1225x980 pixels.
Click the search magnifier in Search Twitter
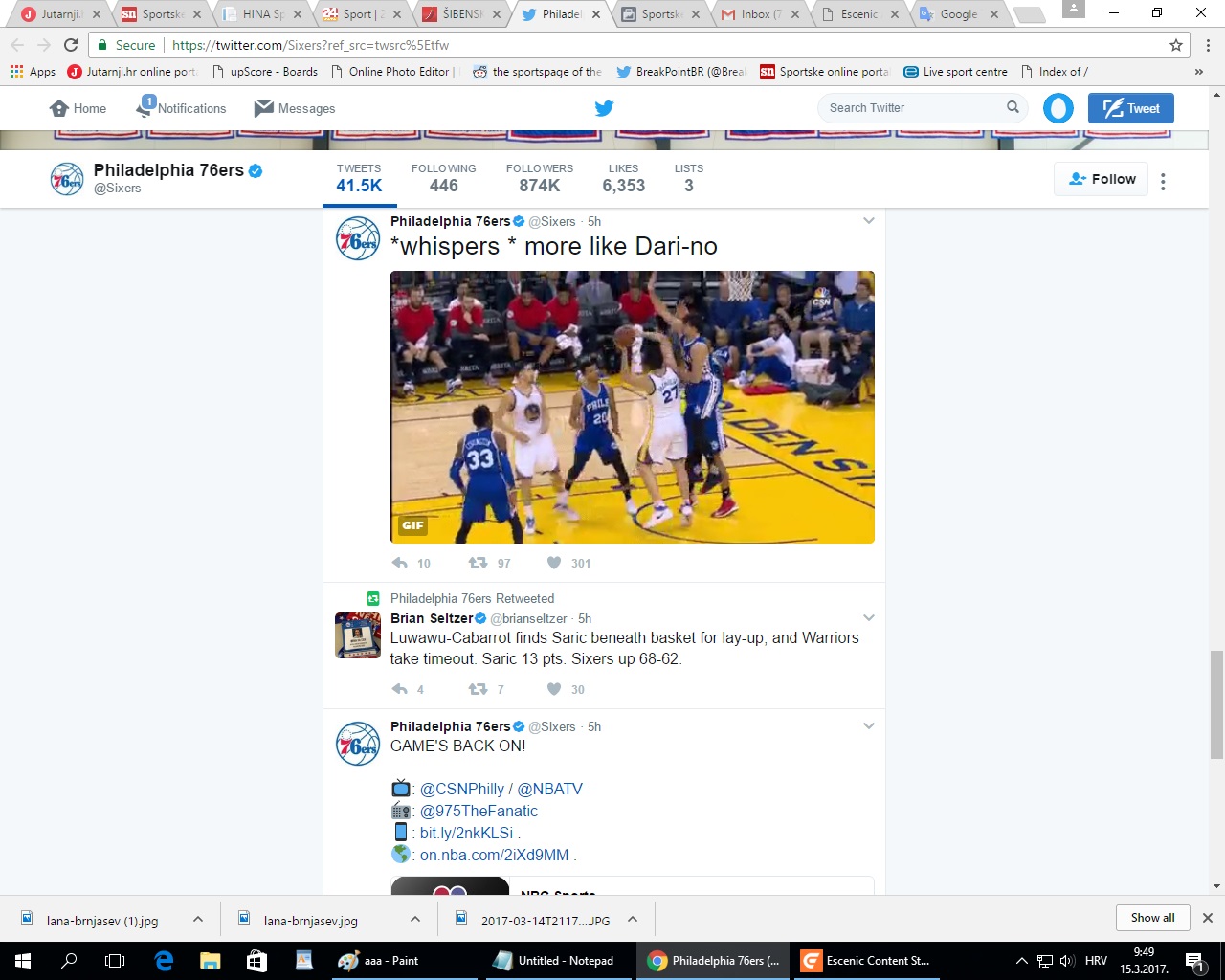coord(1013,107)
